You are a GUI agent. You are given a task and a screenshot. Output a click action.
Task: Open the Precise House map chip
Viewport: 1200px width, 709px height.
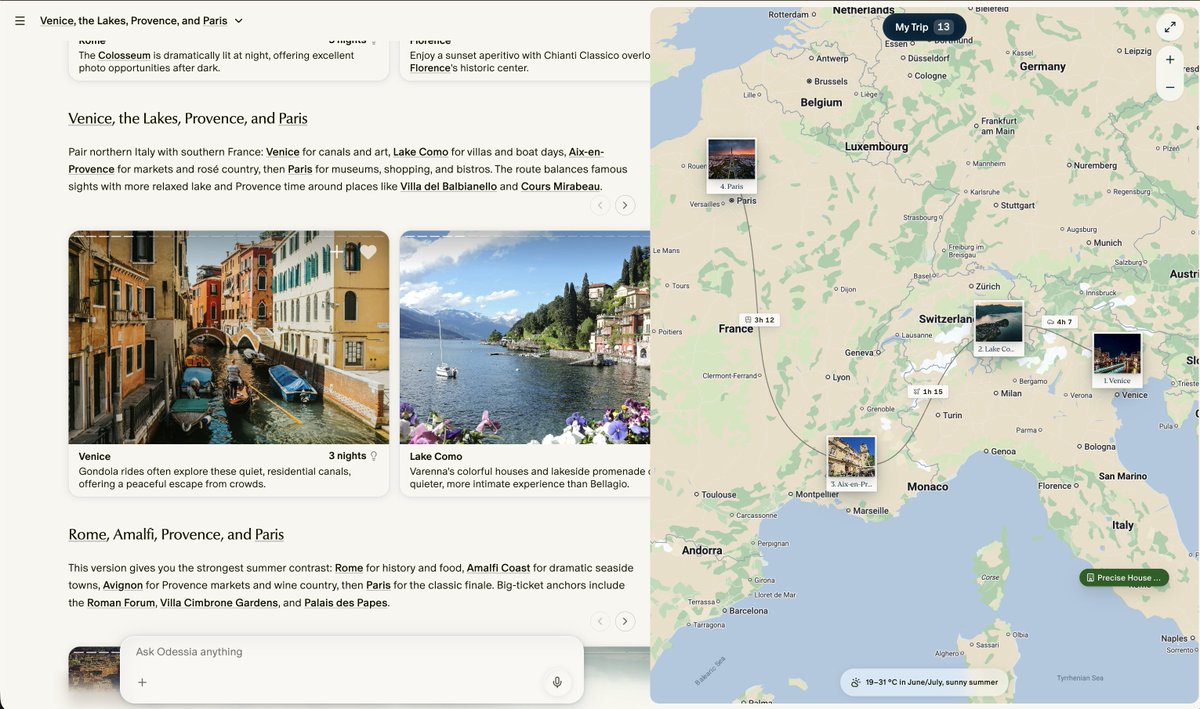pos(1124,578)
